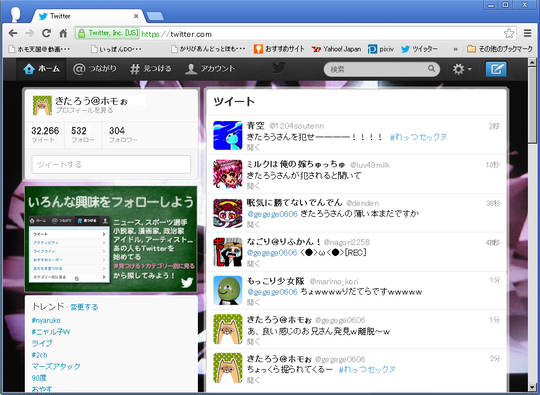Select the 見つける tab
The height and width of the screenshot is (395, 540).
click(x=150, y=69)
